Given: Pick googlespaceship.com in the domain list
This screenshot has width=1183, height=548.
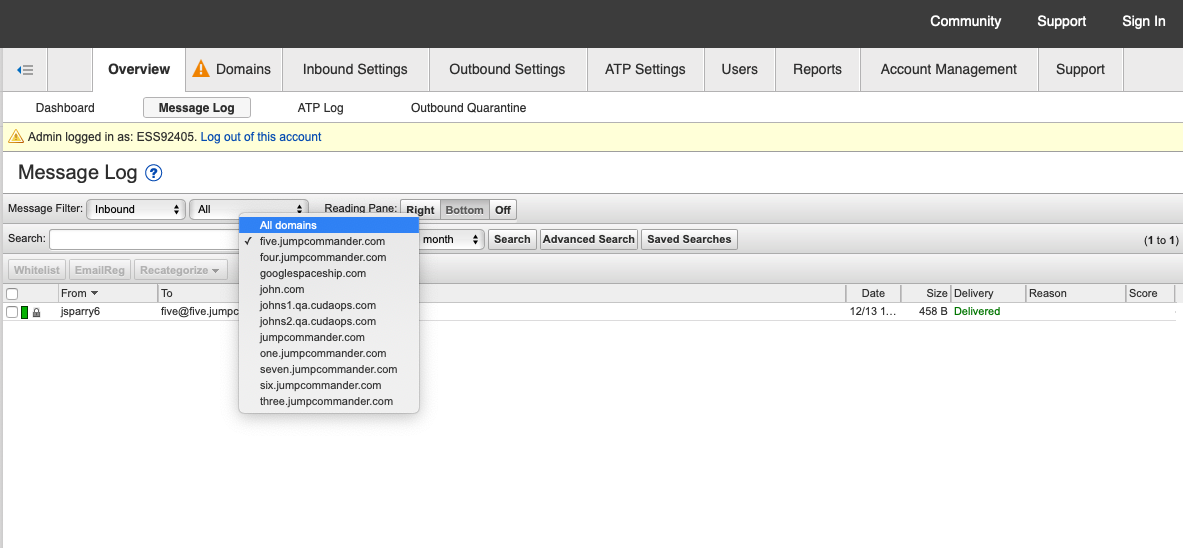Looking at the screenshot, I should 329,273.
